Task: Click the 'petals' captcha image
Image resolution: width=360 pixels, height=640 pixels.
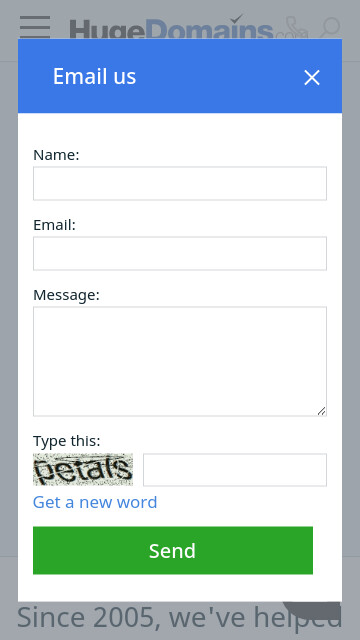Action: 83,469
